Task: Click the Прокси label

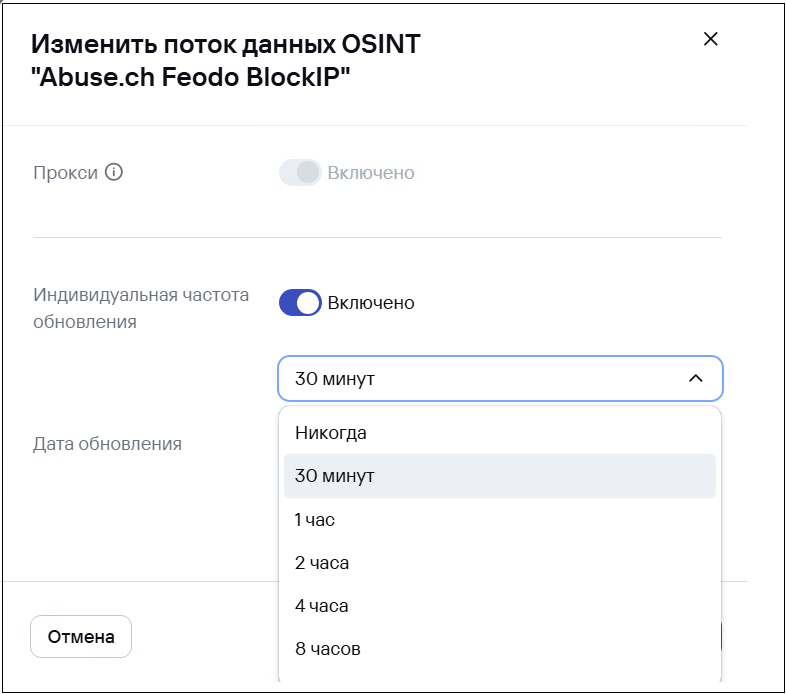Action: [x=65, y=172]
